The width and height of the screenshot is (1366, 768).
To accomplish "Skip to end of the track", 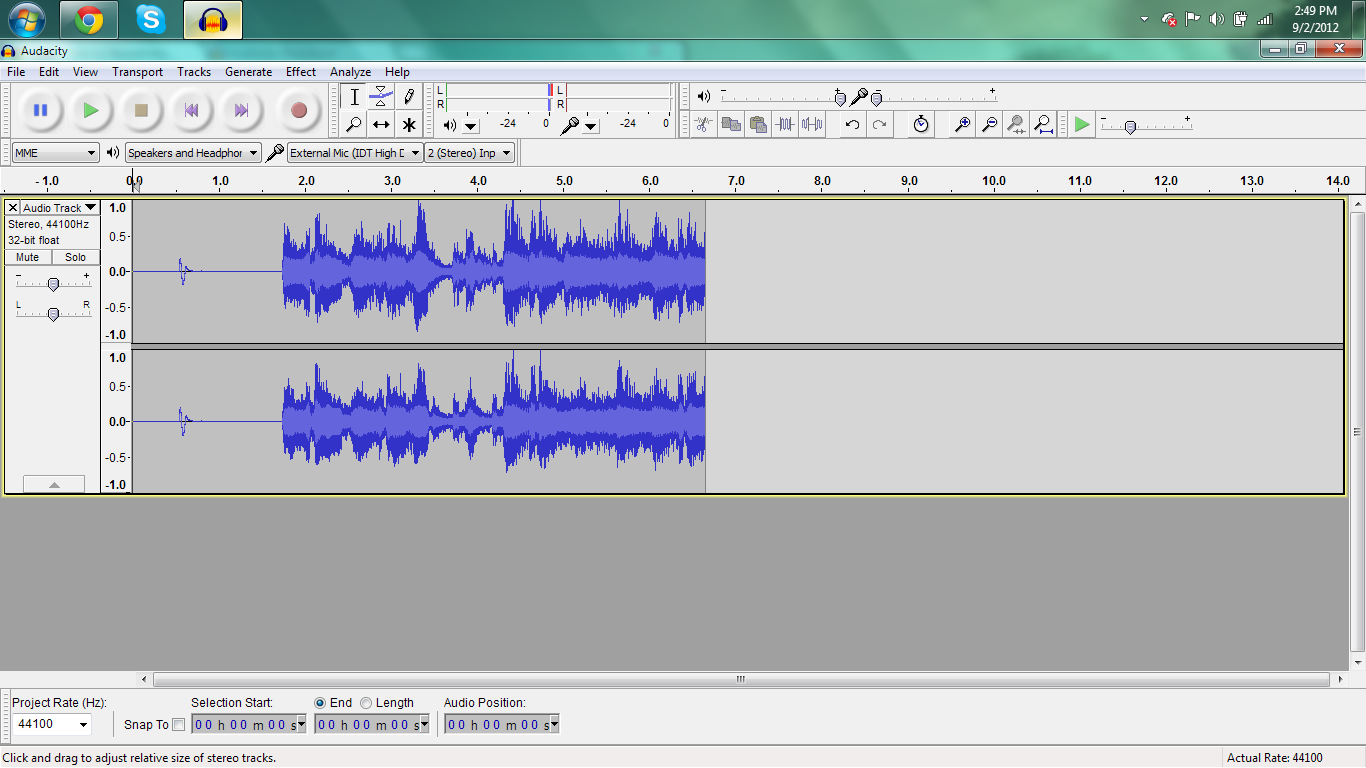I will [241, 110].
